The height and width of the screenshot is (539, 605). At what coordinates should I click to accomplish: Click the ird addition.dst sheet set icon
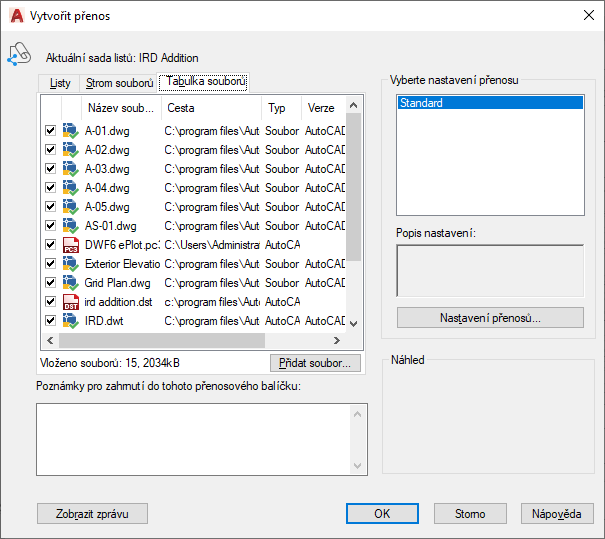coord(70,302)
